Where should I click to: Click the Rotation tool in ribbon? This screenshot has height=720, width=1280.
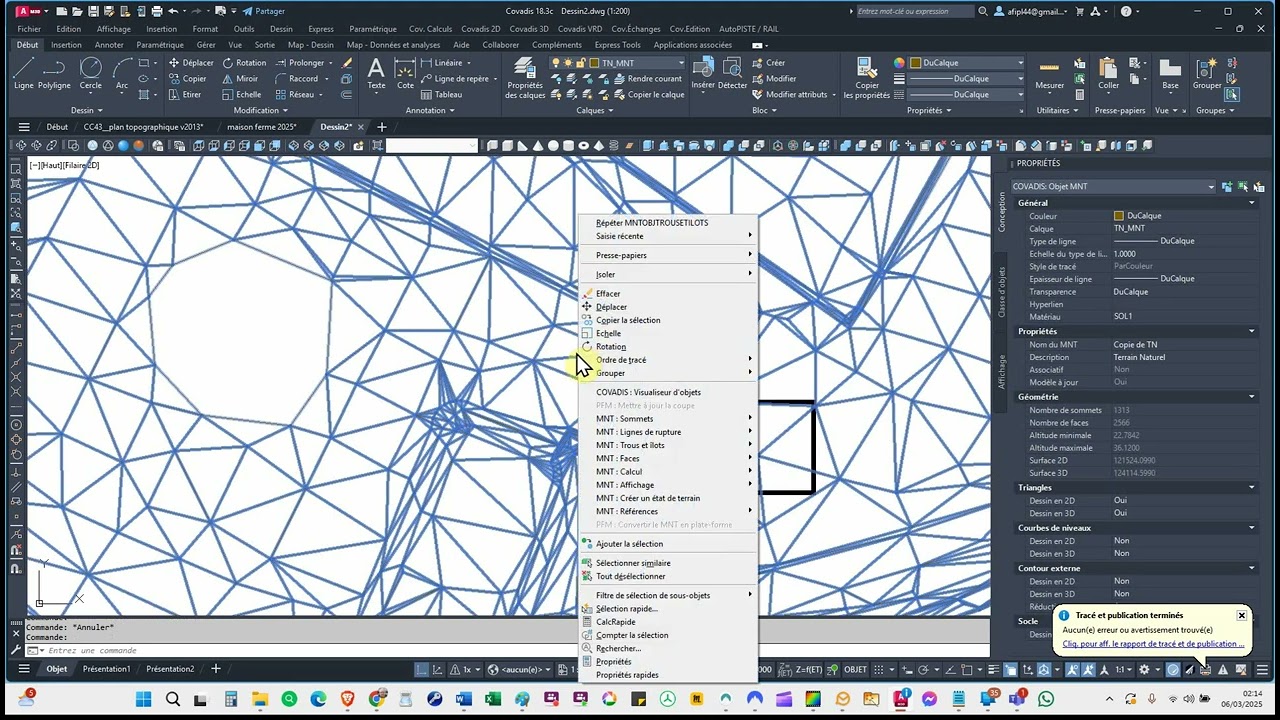[x=244, y=63]
